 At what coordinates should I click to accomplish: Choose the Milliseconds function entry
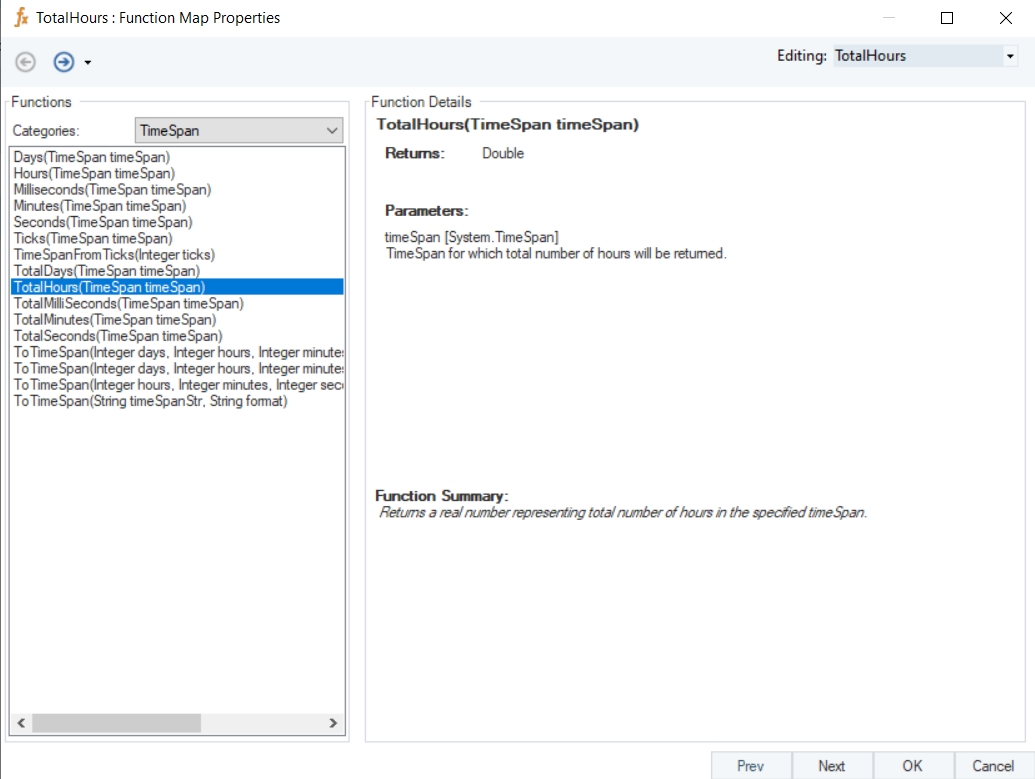112,189
